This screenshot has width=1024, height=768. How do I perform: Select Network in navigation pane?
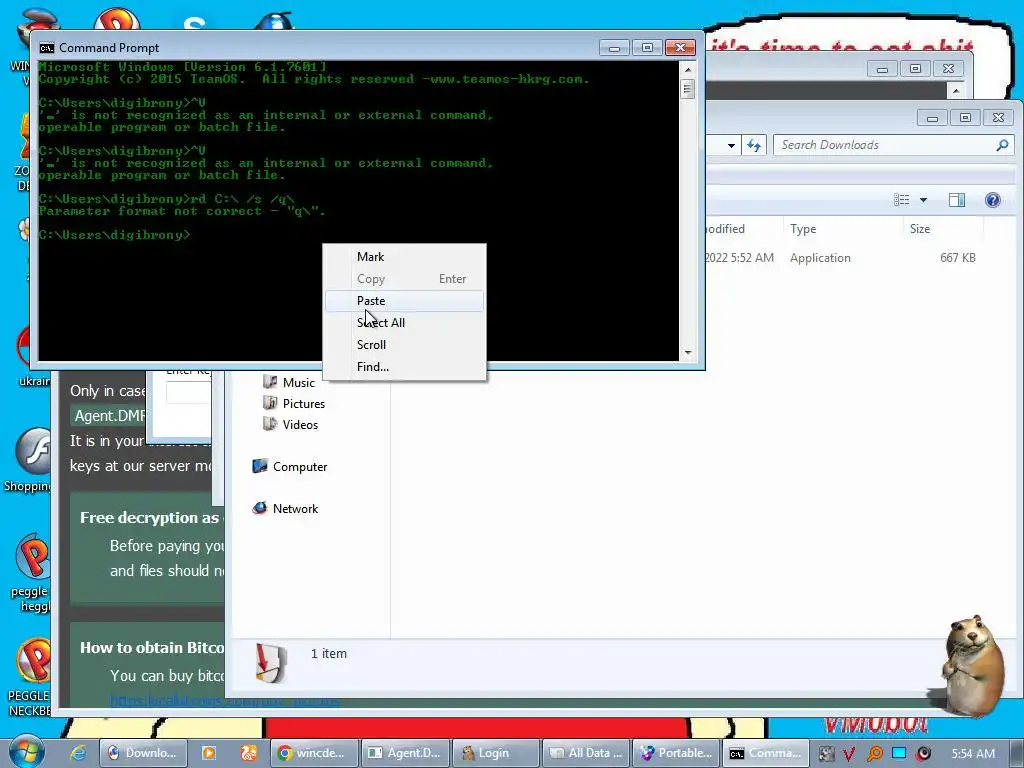click(285, 509)
